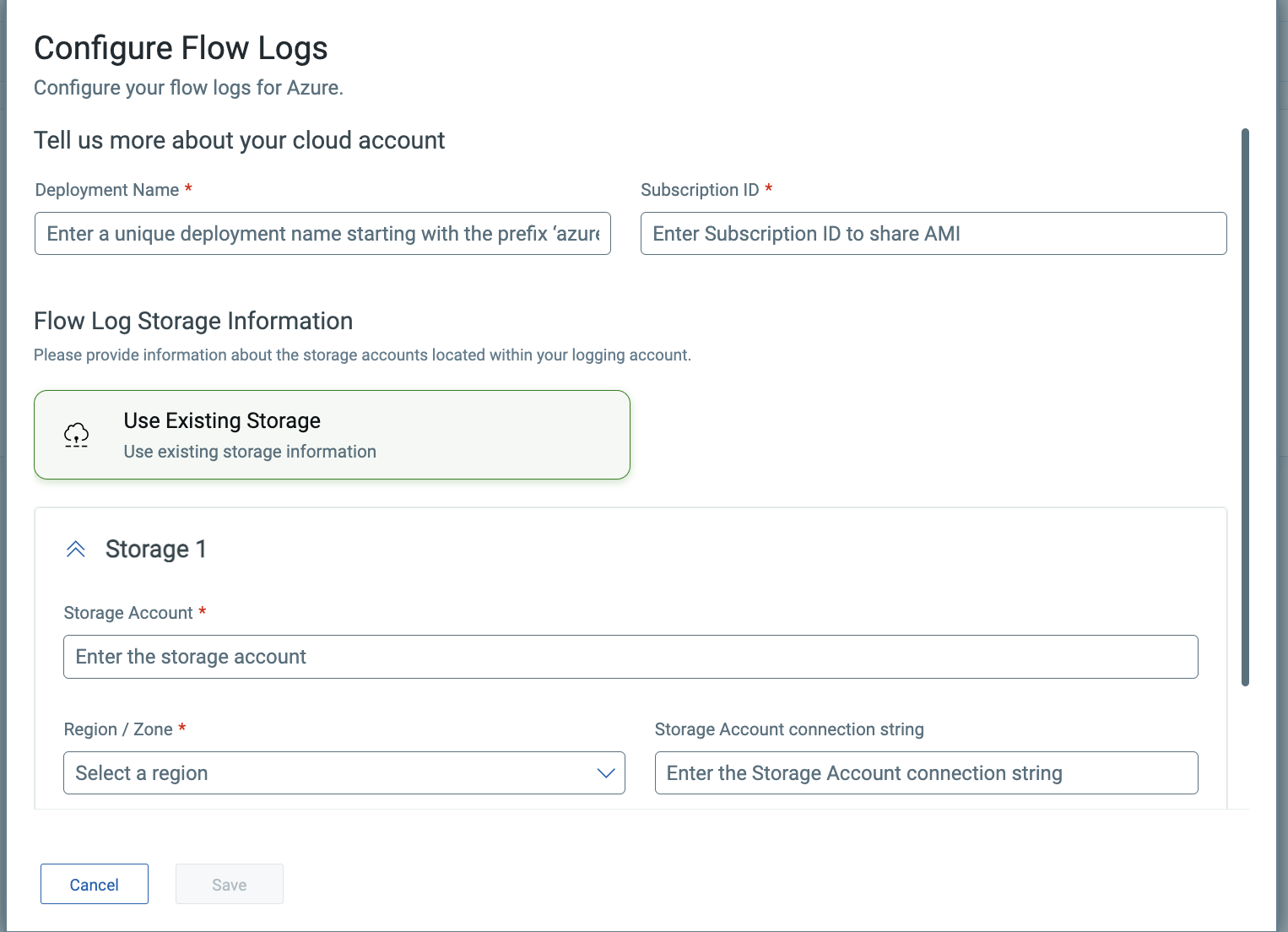Click the Configure Flow Logs heading
The height and width of the screenshot is (932, 1288).
click(x=180, y=47)
